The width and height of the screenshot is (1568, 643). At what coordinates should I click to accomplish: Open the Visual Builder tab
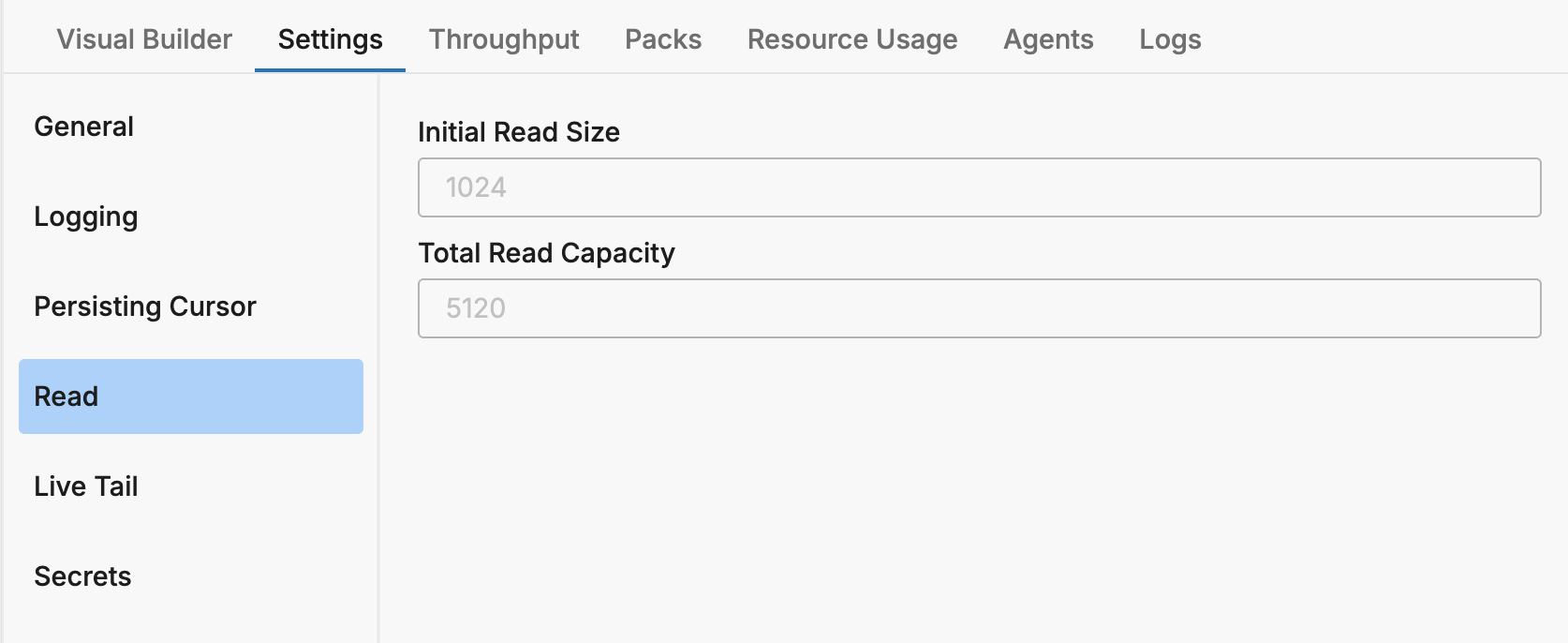144,39
